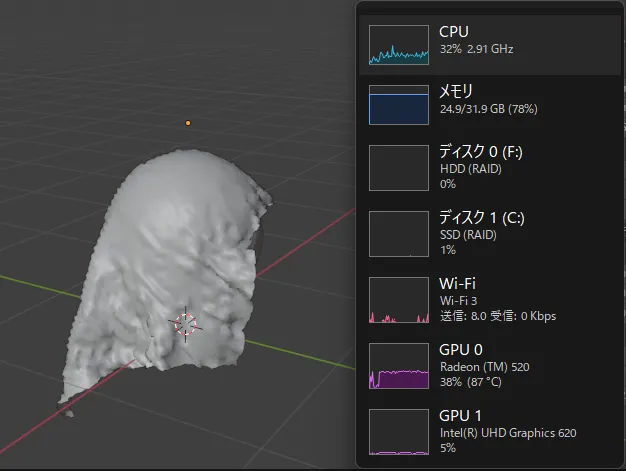Click the CPU usage graph thumbnail

click(x=399, y=45)
